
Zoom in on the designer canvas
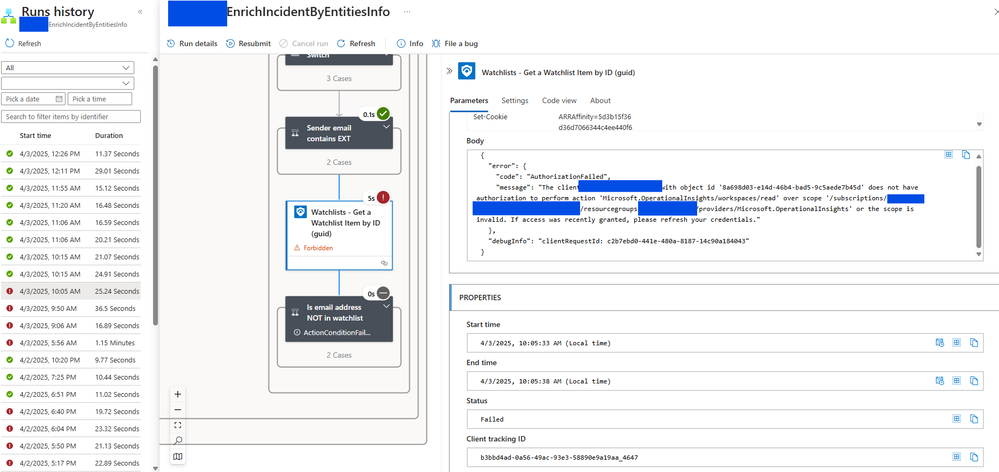[x=178, y=394]
